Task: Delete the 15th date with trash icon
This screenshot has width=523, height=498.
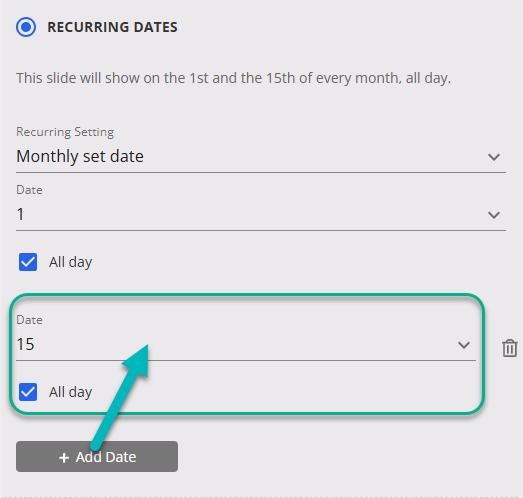Action: [510, 348]
